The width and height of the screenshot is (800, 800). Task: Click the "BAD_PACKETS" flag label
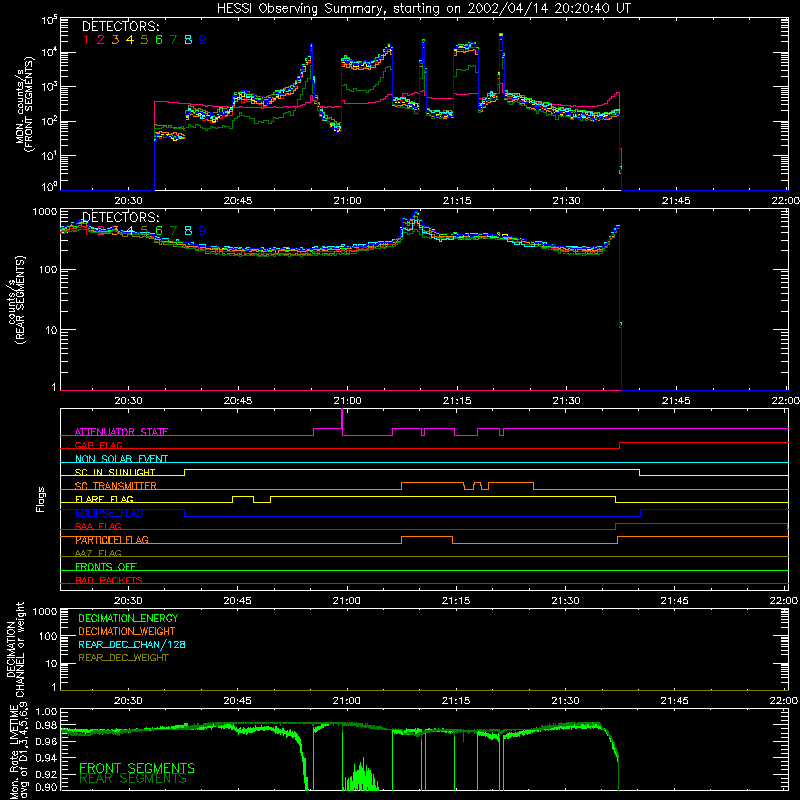(x=109, y=581)
